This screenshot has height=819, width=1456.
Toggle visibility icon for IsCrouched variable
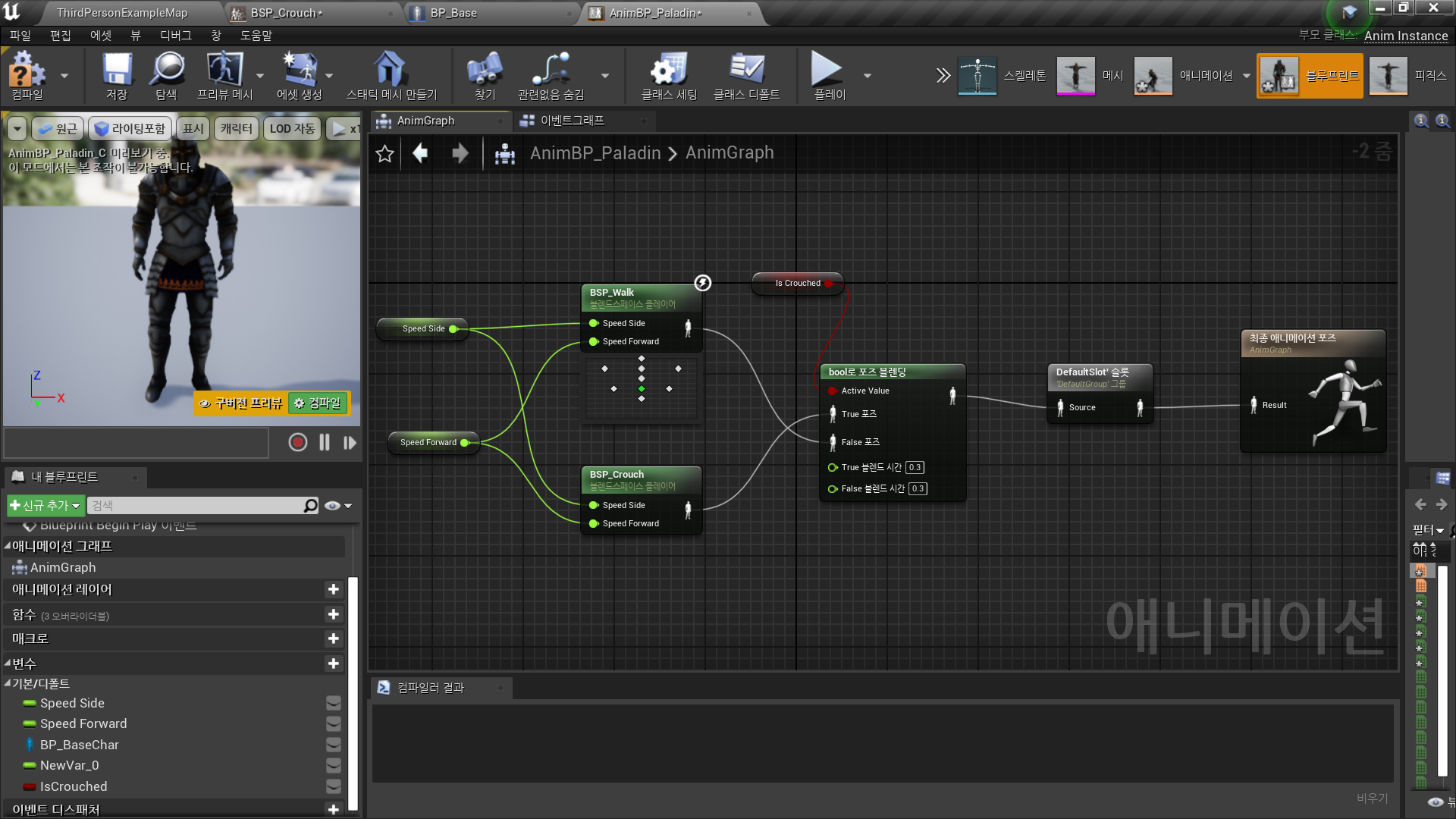[x=333, y=786]
